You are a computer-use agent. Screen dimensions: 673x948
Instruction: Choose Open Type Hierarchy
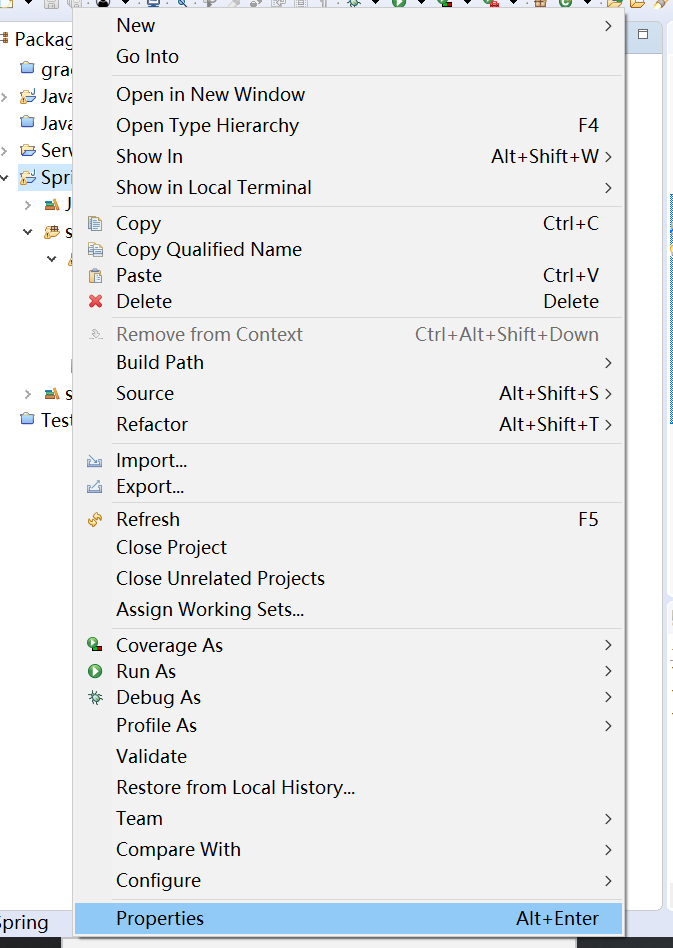pyautogui.click(x=207, y=126)
